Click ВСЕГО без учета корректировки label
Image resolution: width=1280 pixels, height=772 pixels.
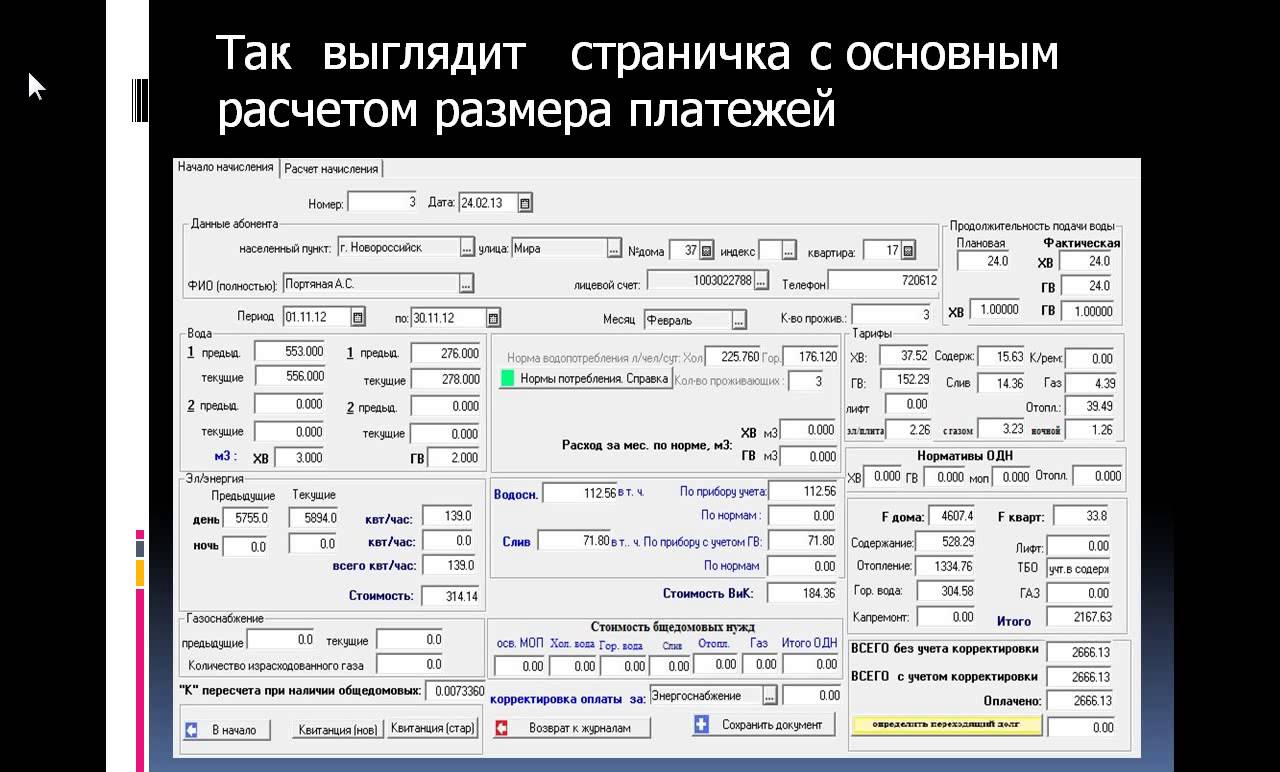944,649
